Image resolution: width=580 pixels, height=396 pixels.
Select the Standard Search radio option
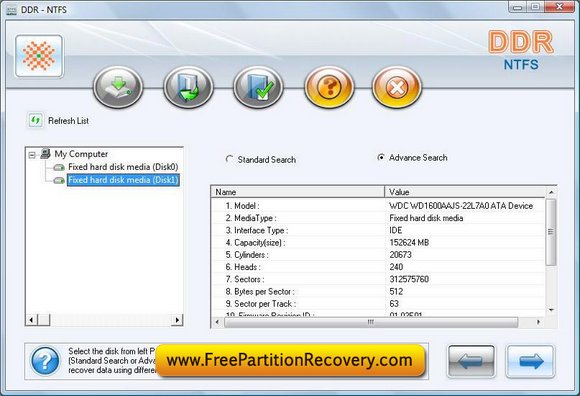[229, 159]
